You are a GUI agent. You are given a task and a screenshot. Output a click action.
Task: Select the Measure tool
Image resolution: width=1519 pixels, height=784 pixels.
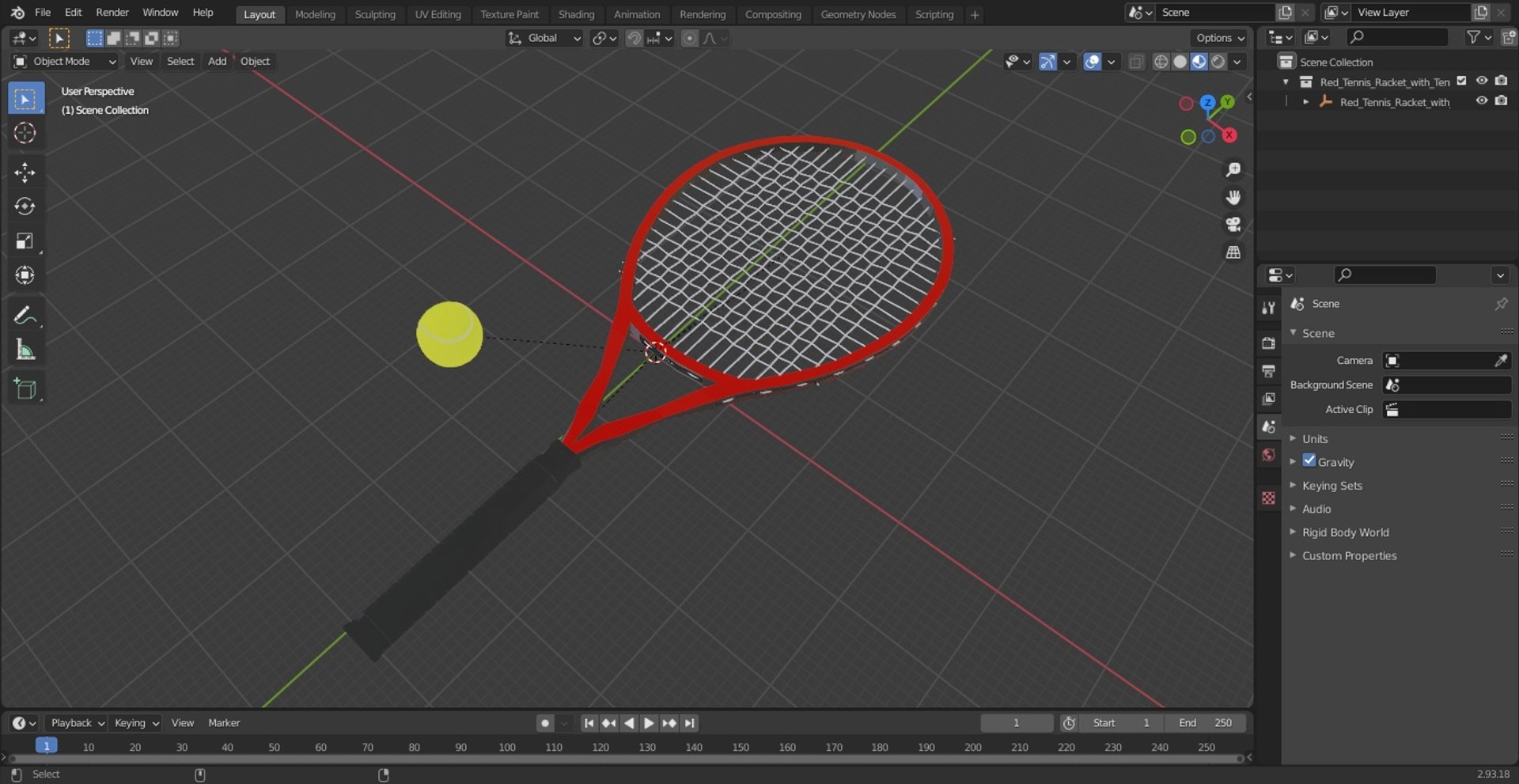(25, 350)
